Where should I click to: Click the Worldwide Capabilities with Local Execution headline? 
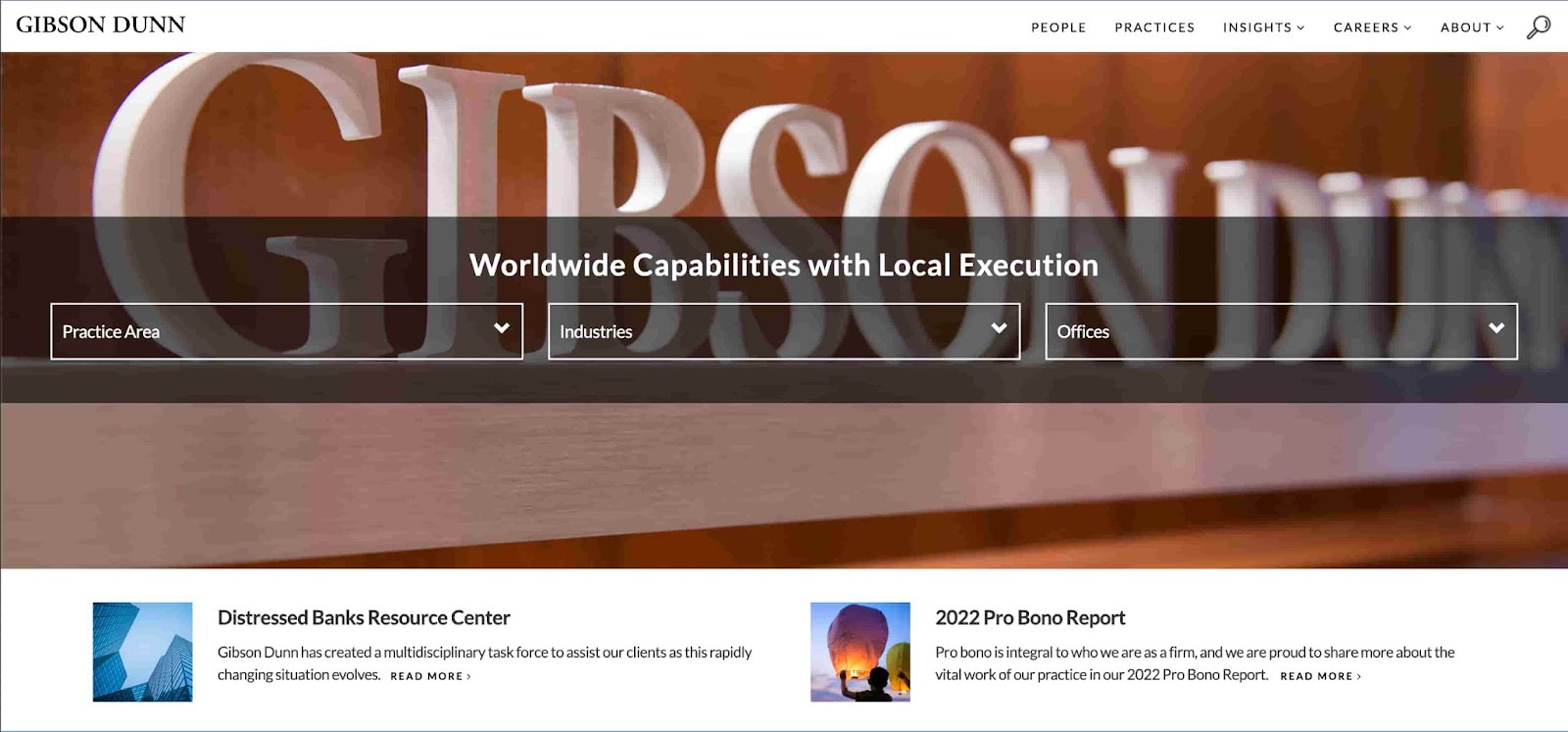784,265
